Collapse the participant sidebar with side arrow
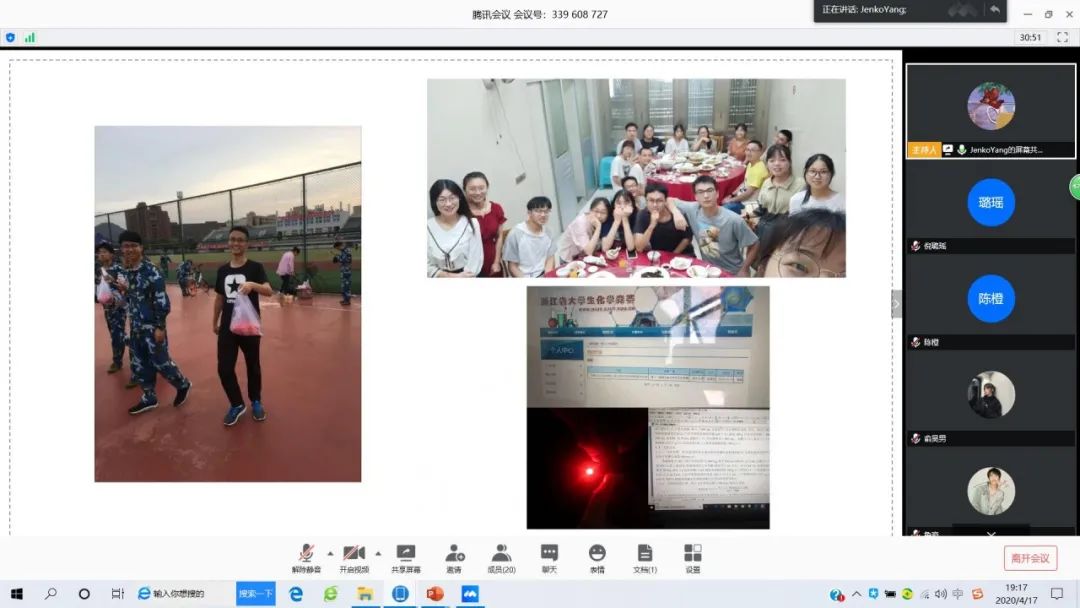The width and height of the screenshot is (1080, 608). click(896, 304)
